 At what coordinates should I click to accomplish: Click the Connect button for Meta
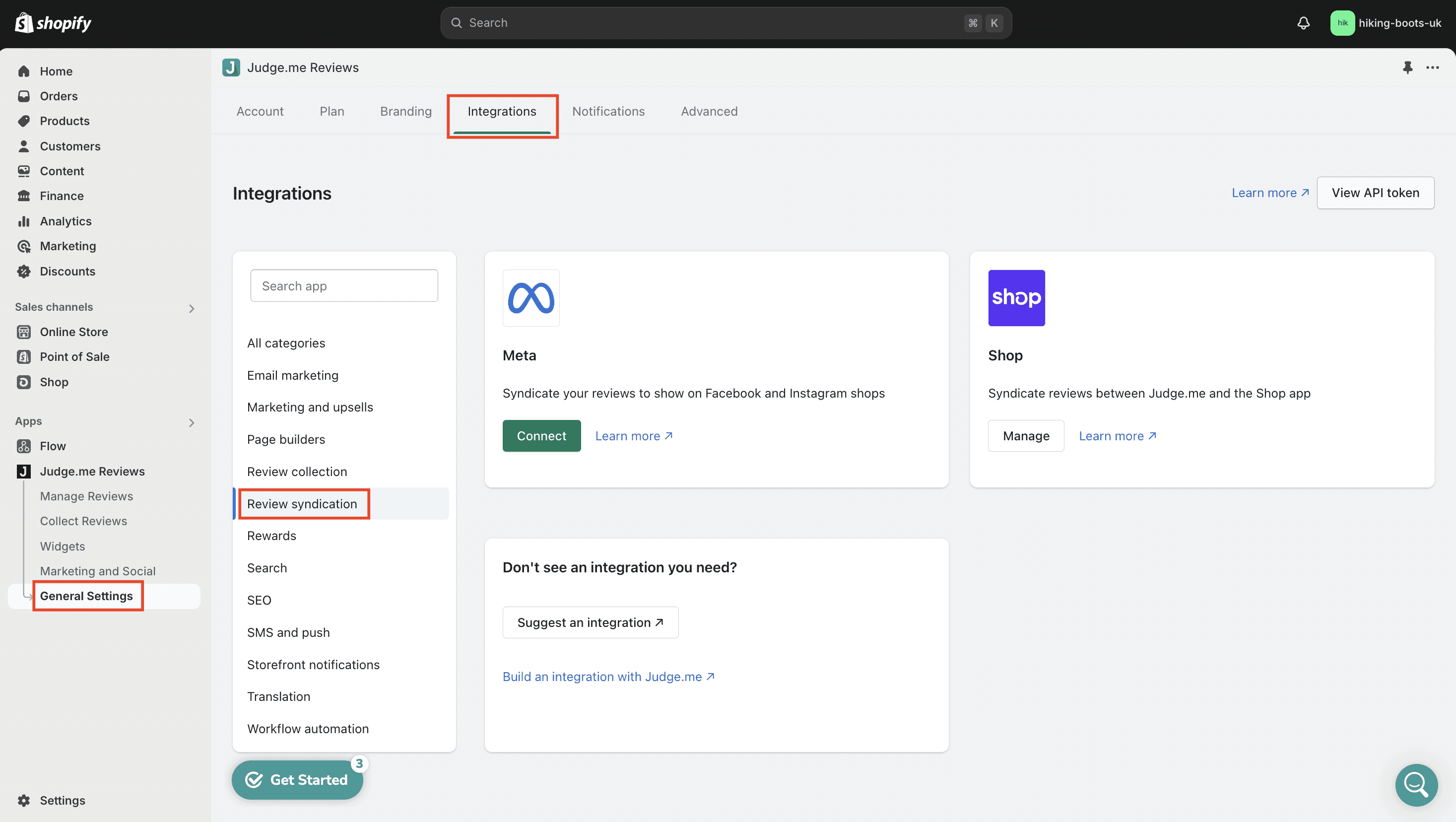(541, 435)
